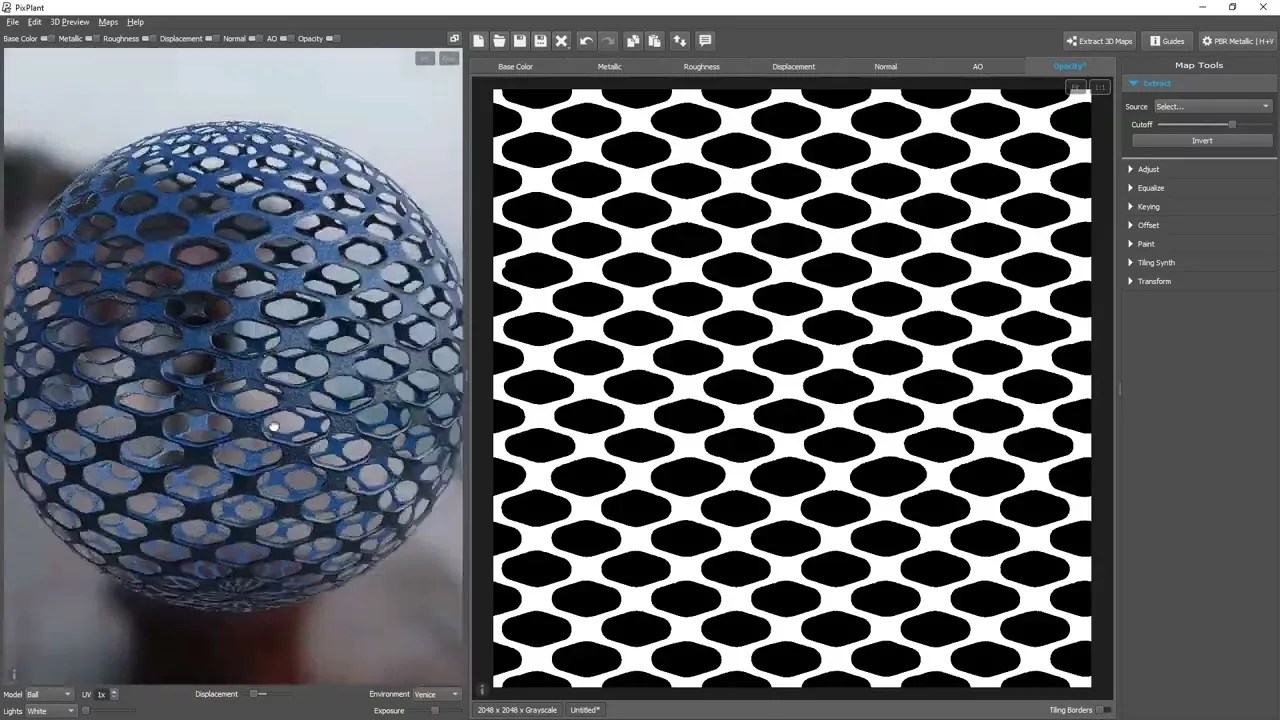1280x720 pixels.
Task: Click the Copy map icon
Action: coord(633,40)
